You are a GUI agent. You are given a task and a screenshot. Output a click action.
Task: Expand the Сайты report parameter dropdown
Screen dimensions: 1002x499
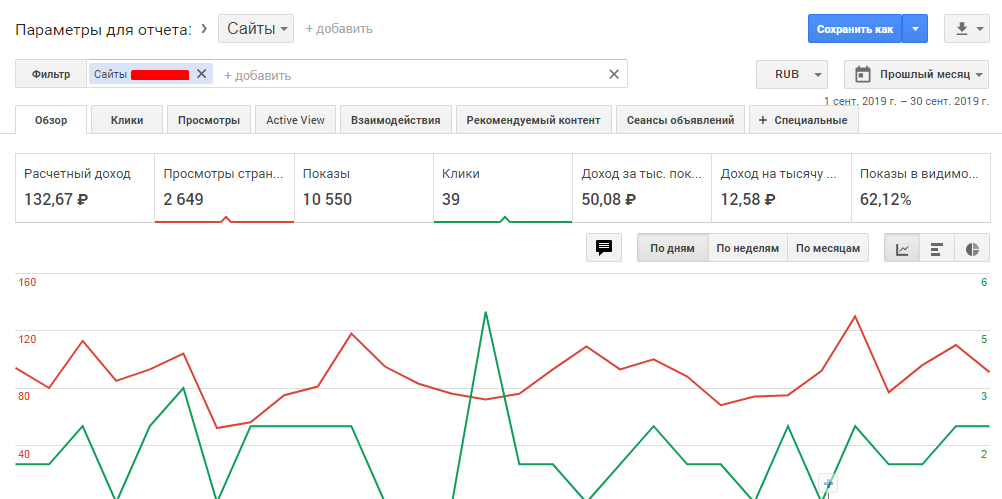click(256, 29)
